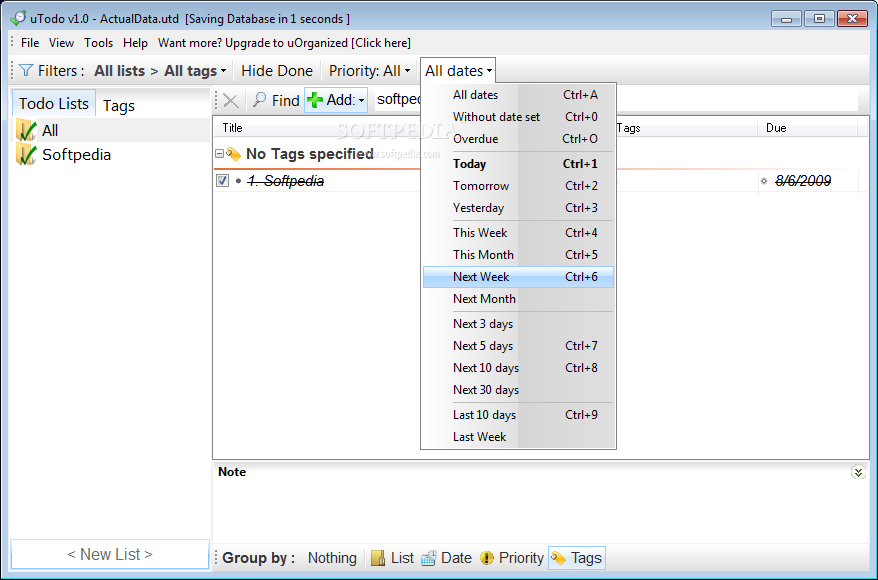The width and height of the screenshot is (878, 580).
Task: Choose Last Week date filter
Action: click(519, 437)
